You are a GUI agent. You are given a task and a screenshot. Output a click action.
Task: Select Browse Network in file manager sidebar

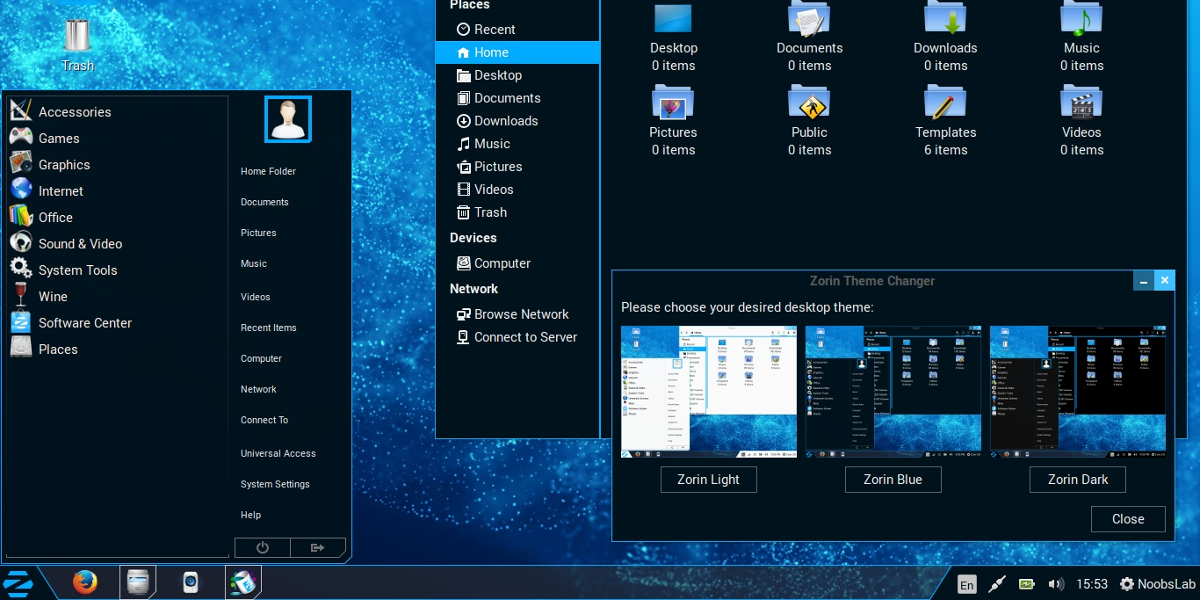point(517,315)
